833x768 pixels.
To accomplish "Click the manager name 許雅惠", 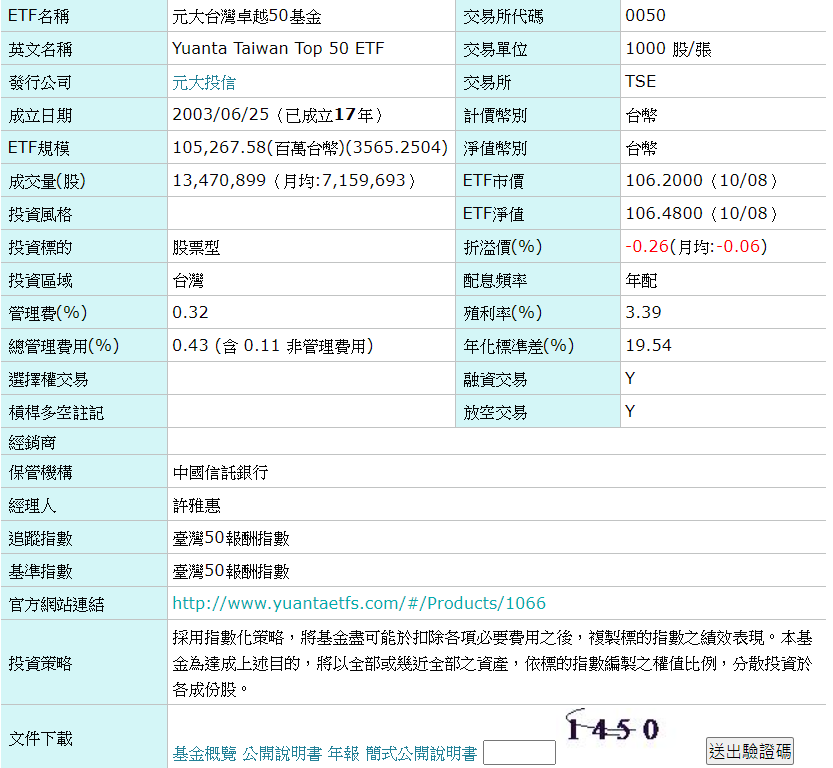I will [196, 505].
